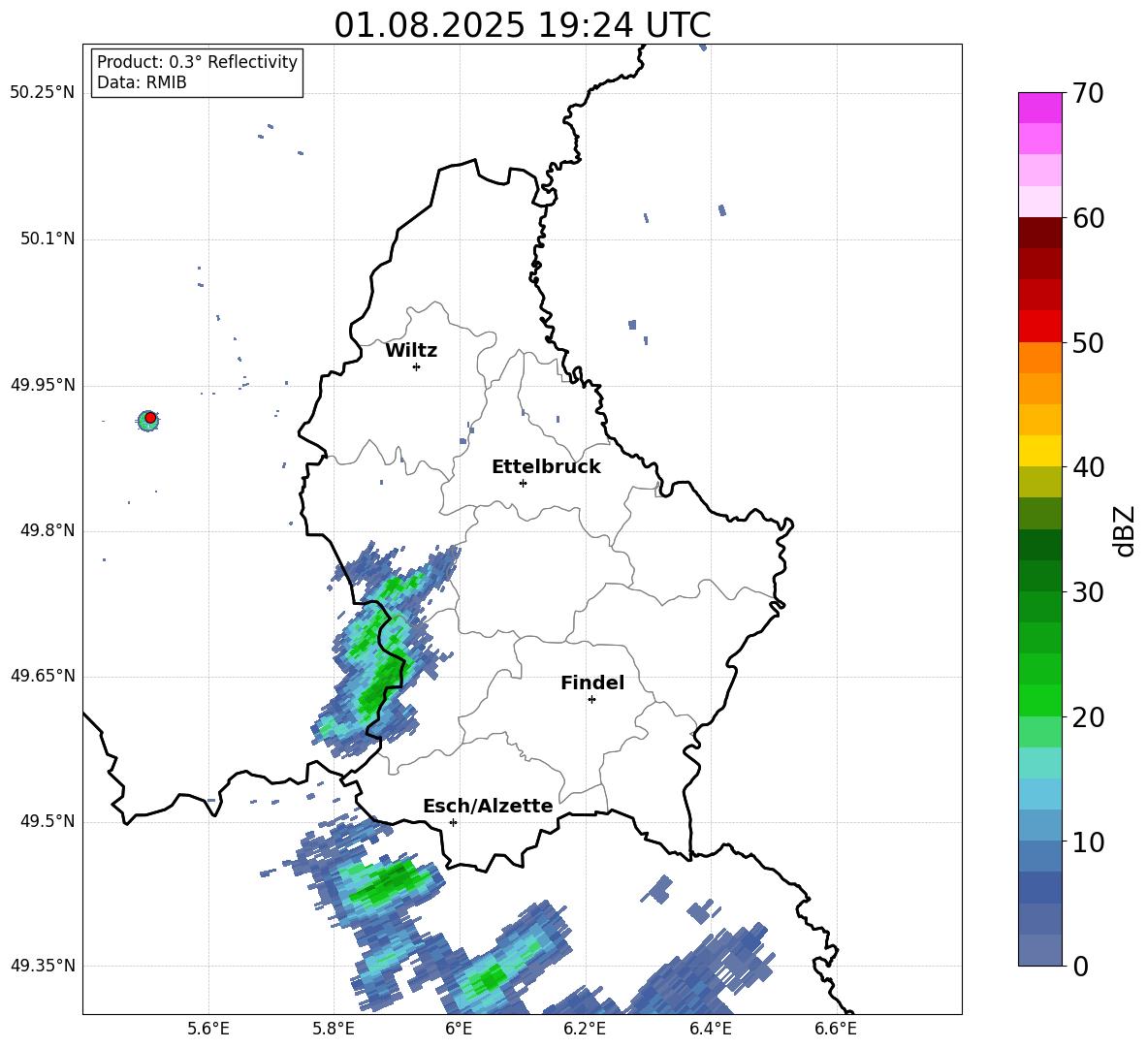Click the Findel city label
The height and width of the screenshot is (1048, 1148).
[x=592, y=683]
